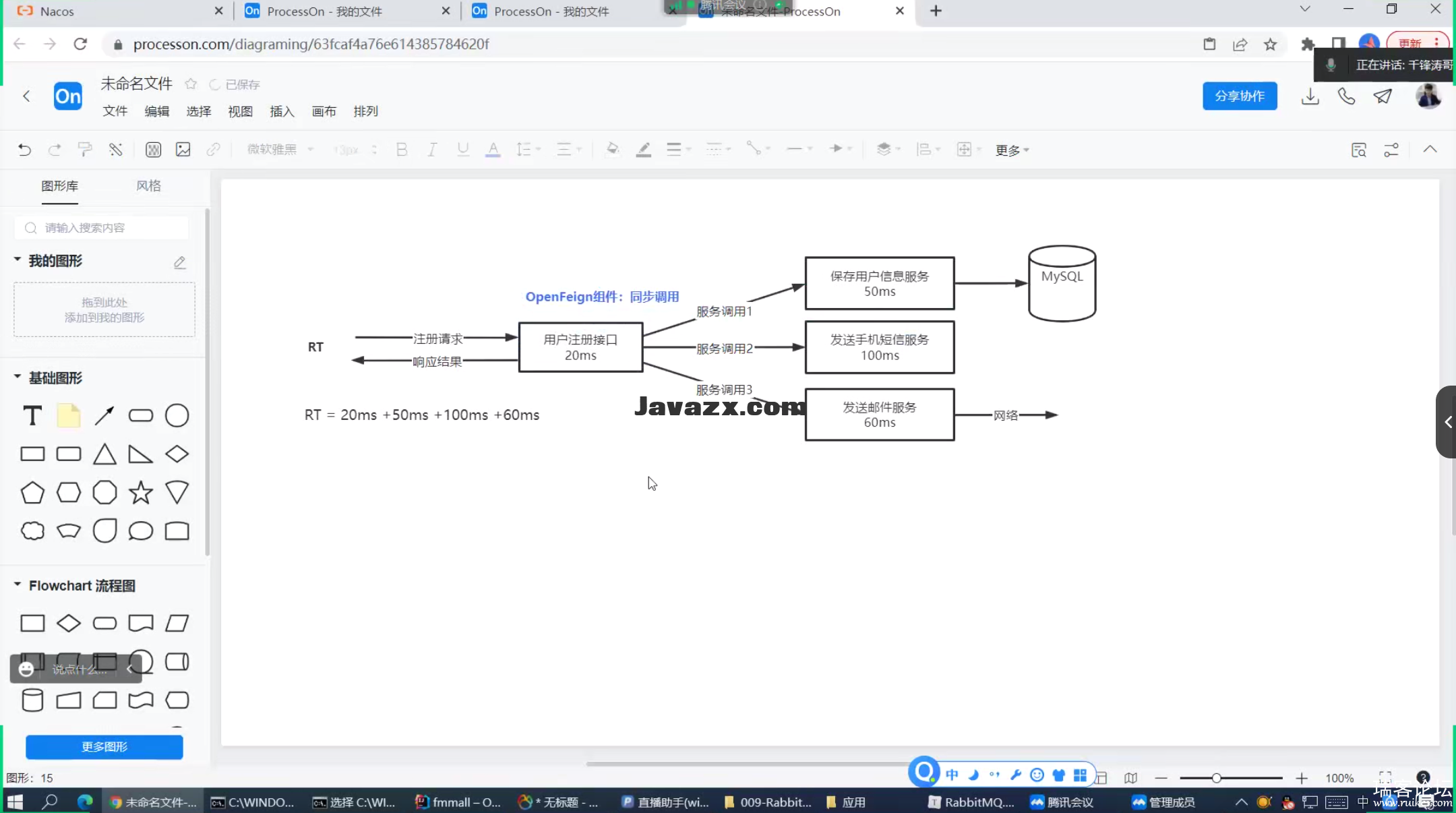This screenshot has height=813, width=1456.
Task: Open the fill color bucket
Action: tap(612, 150)
